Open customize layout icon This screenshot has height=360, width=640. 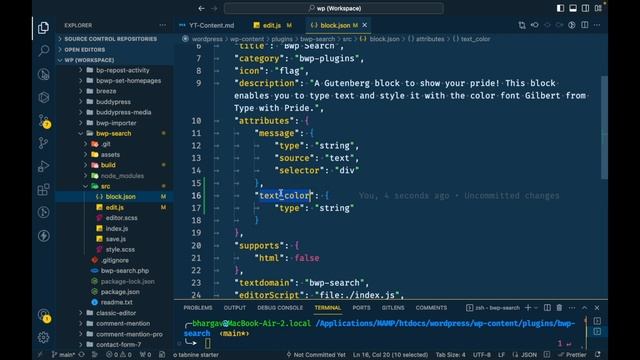(598, 8)
